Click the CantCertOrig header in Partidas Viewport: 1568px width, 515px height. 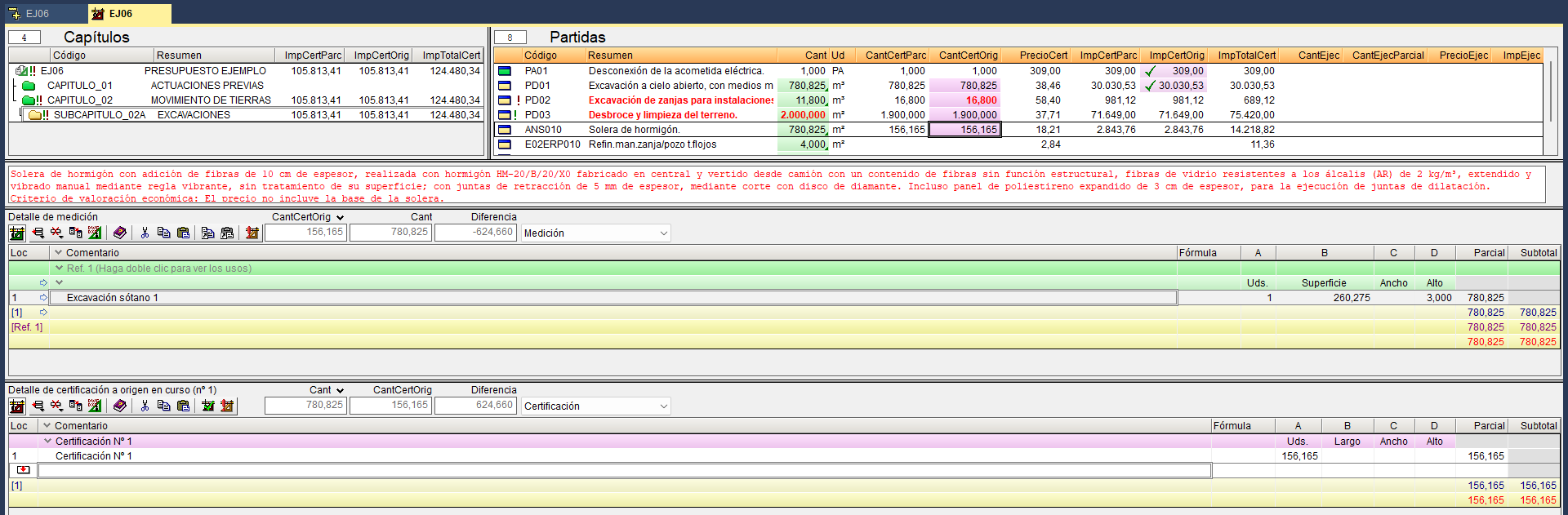[x=964, y=55]
